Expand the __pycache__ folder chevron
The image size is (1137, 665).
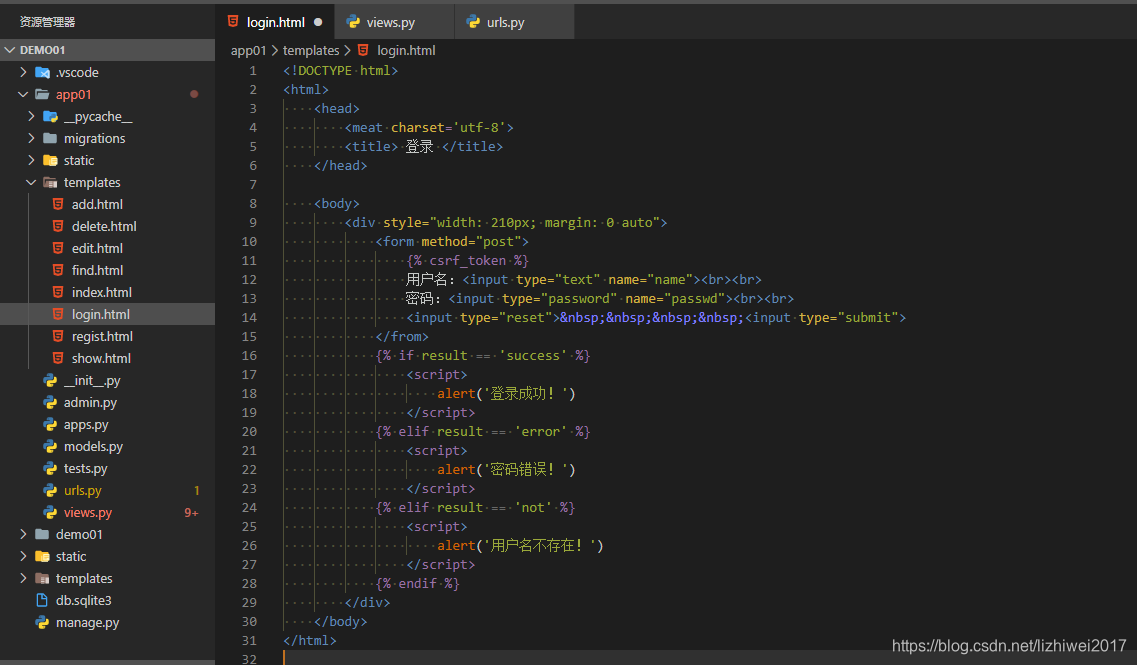pyautogui.click(x=31, y=116)
